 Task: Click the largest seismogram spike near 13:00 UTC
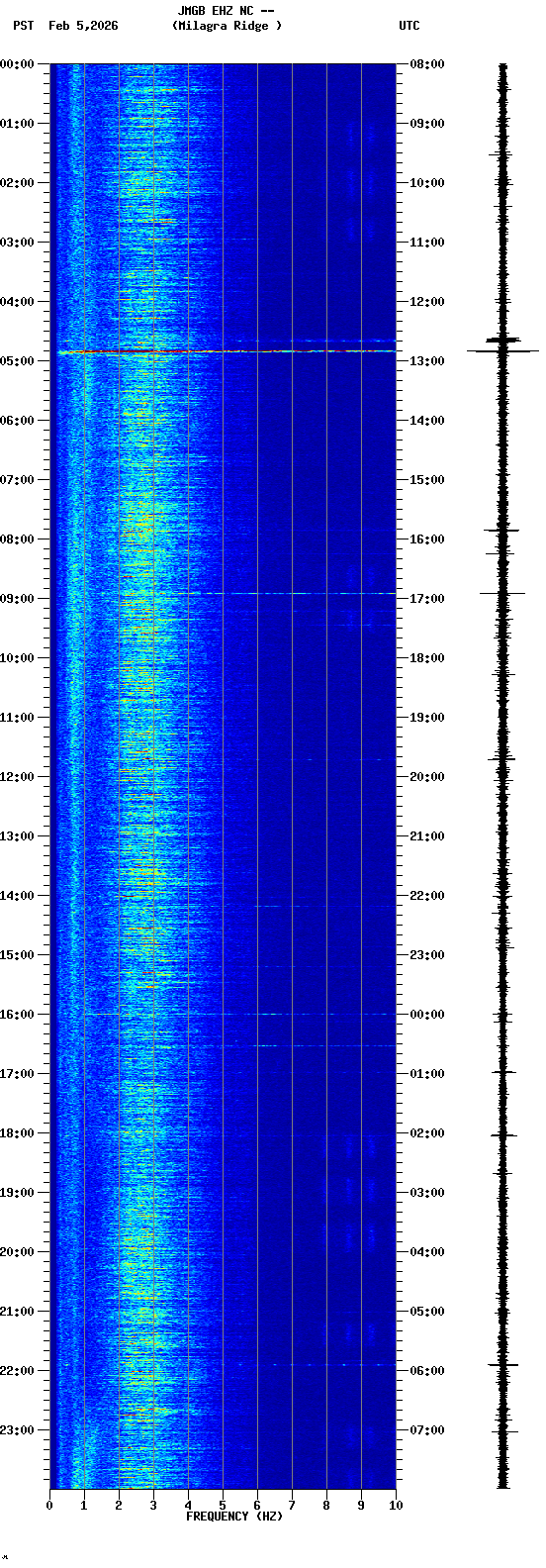[502, 350]
